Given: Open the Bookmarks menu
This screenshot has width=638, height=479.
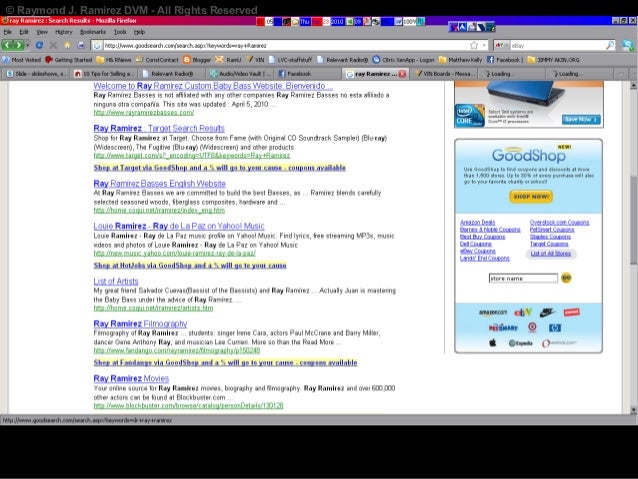Looking at the screenshot, I should 93,32.
